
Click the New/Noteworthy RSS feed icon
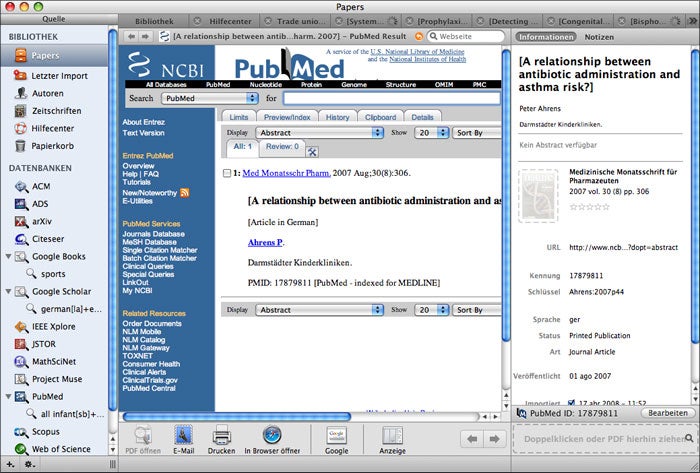coord(184,193)
